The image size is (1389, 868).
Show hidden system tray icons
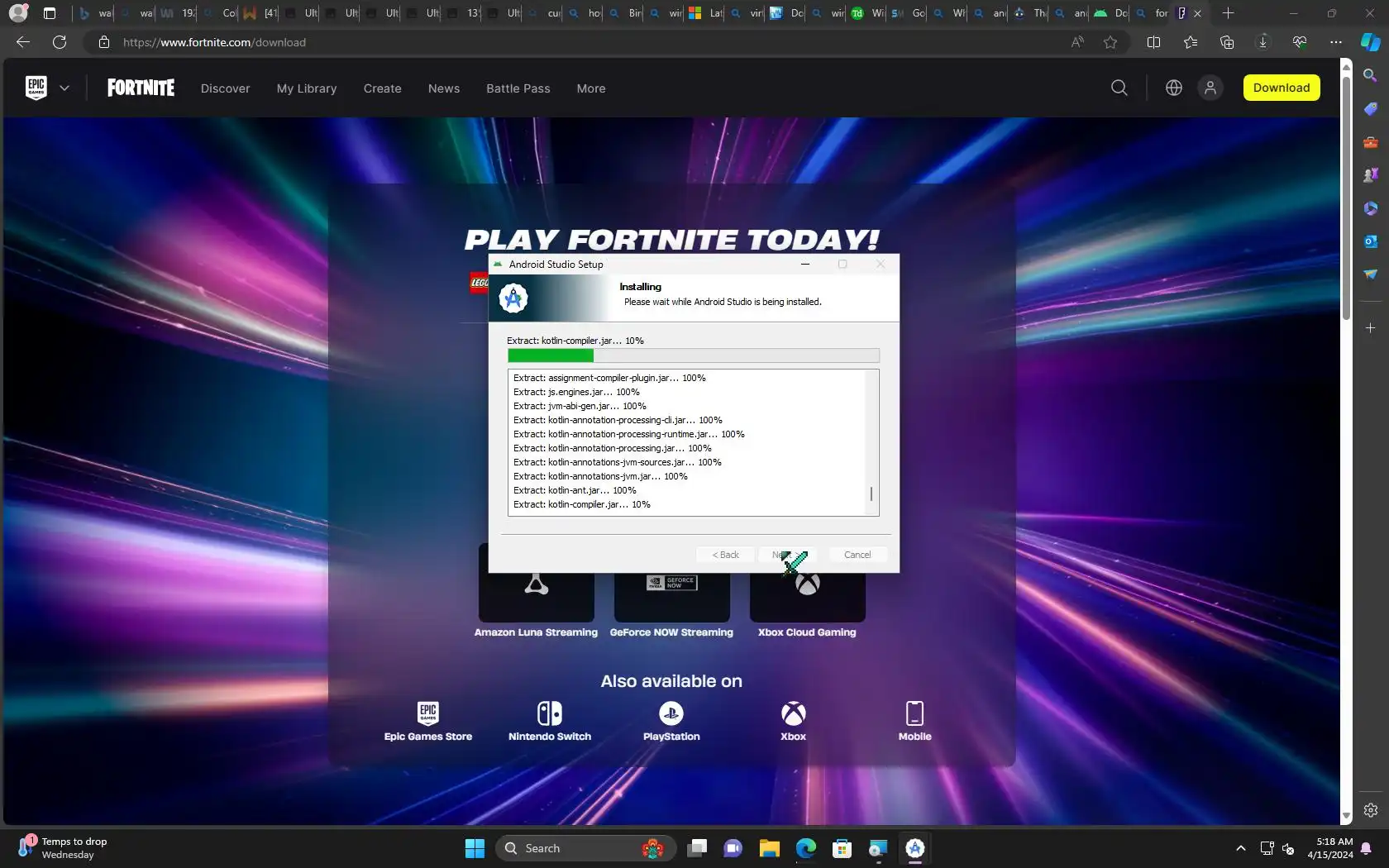point(1240,848)
